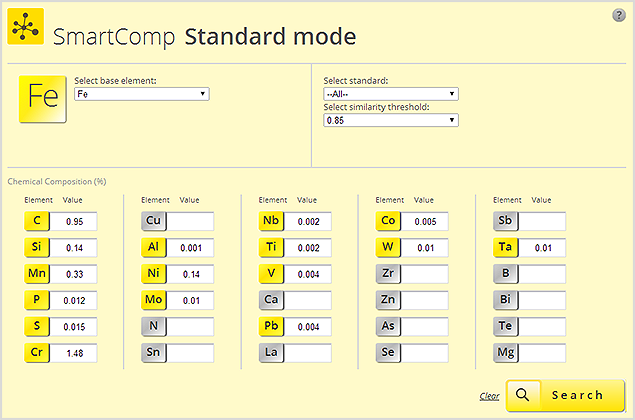This screenshot has width=635, height=420.
Task: Click the Ti element tile
Action: pos(271,247)
